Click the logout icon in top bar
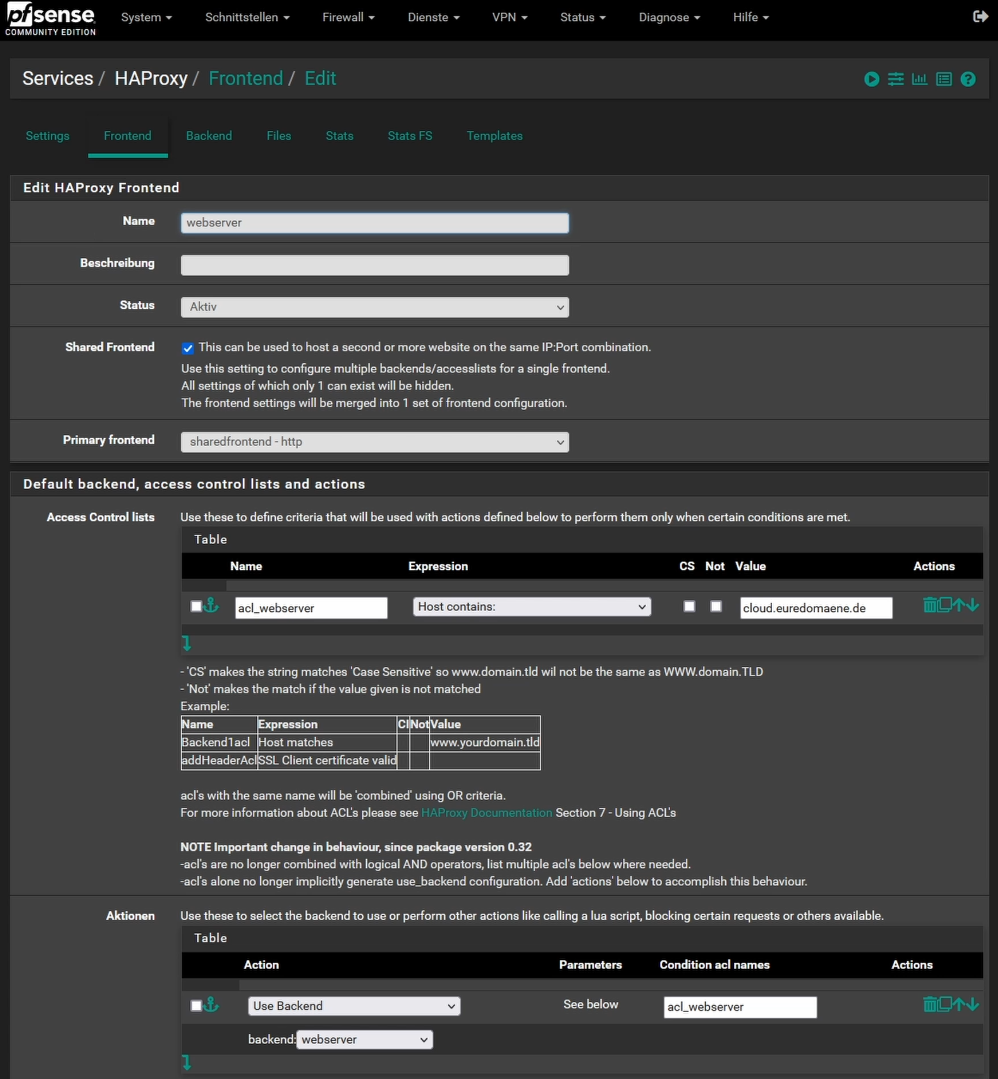Image resolution: width=998 pixels, height=1079 pixels. (x=980, y=17)
